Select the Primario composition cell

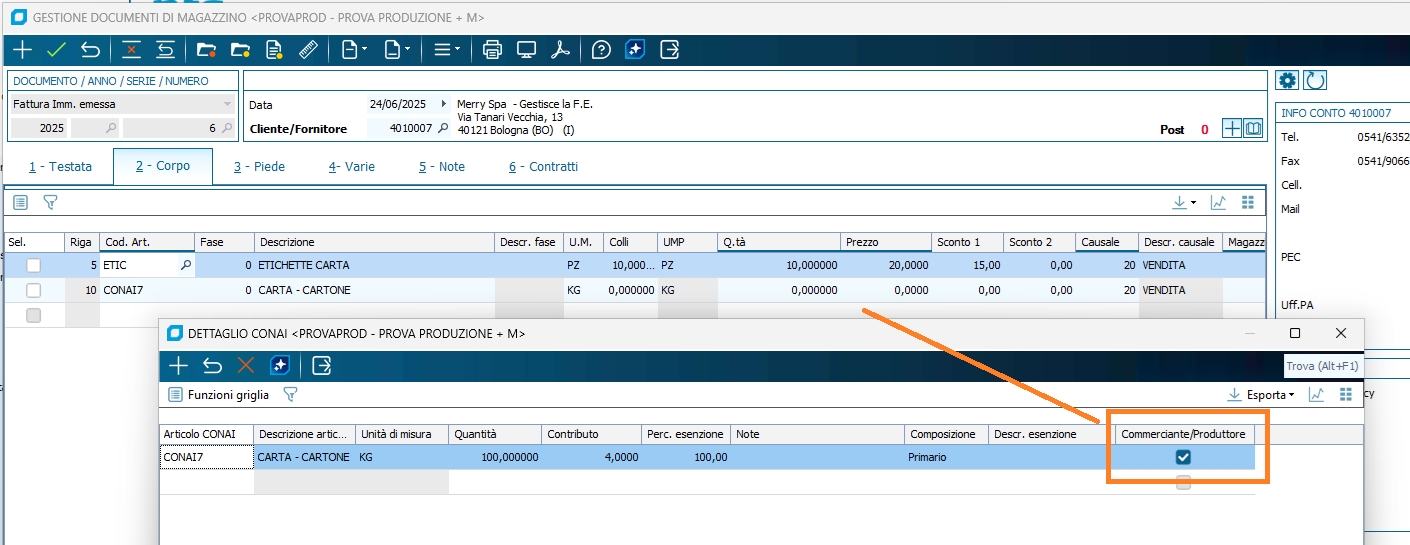[x=946, y=457]
